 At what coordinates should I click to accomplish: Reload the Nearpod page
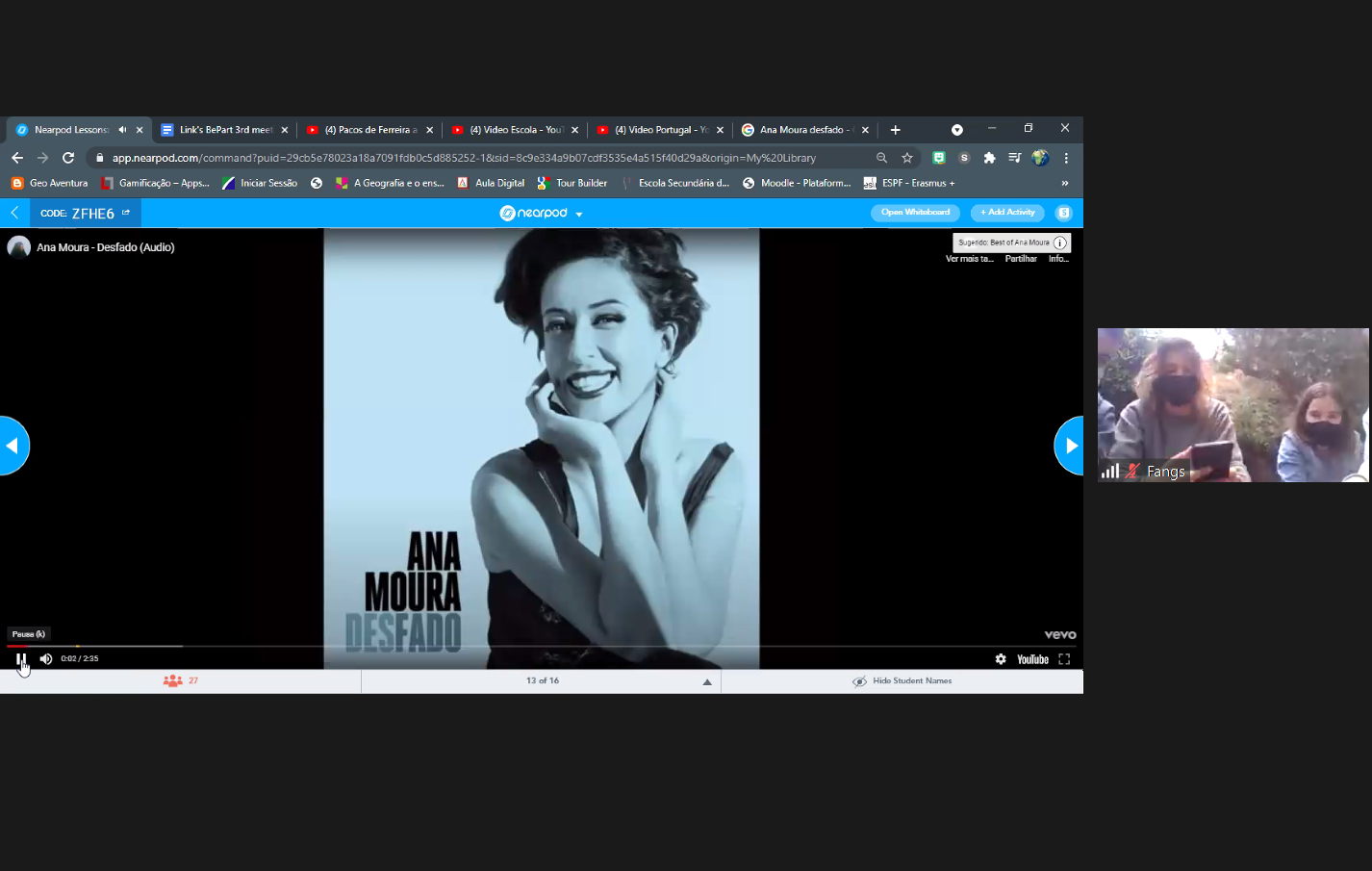pos(68,158)
